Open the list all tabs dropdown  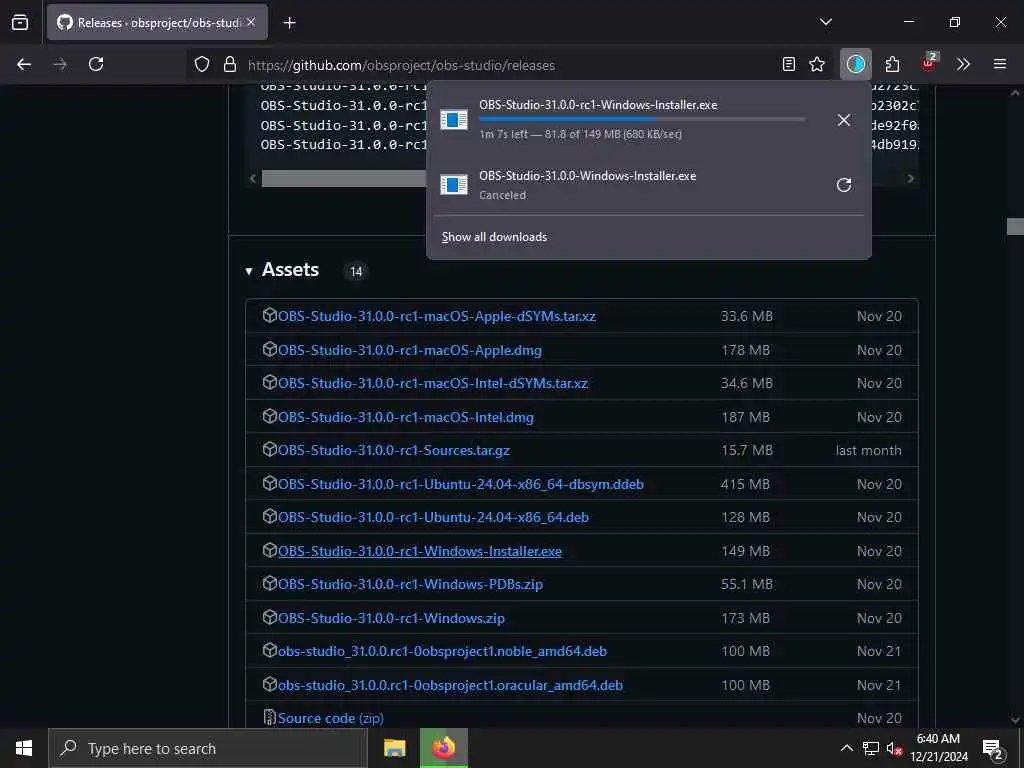[x=825, y=22]
